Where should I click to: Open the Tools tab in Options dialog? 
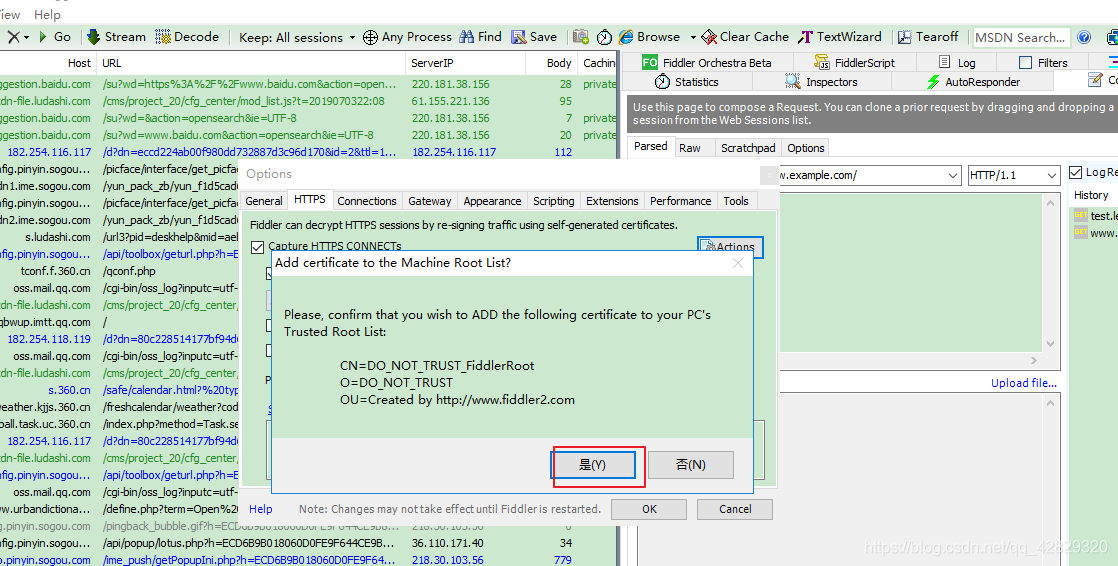point(736,201)
